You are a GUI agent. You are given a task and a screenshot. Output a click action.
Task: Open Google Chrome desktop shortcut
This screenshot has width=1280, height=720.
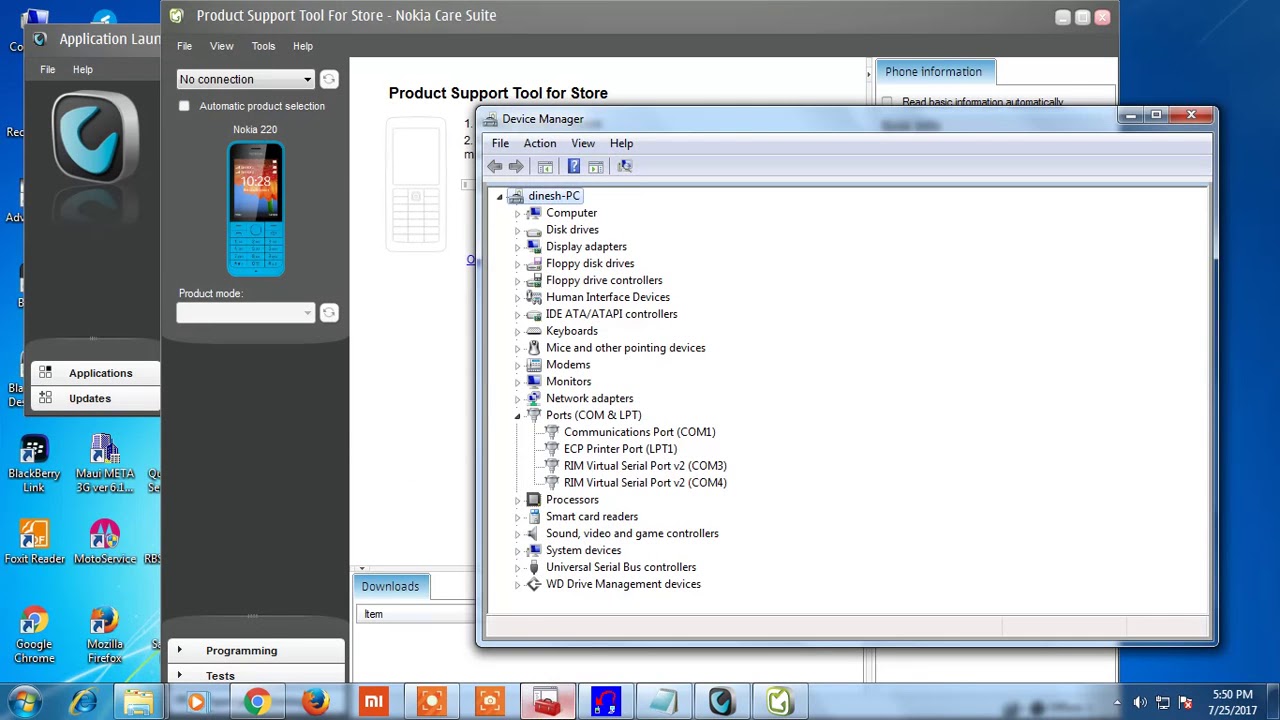tap(34, 635)
